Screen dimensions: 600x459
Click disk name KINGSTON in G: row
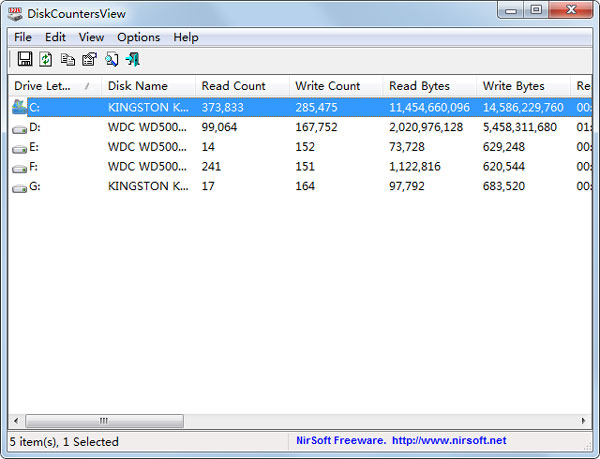pyautogui.click(x=148, y=186)
